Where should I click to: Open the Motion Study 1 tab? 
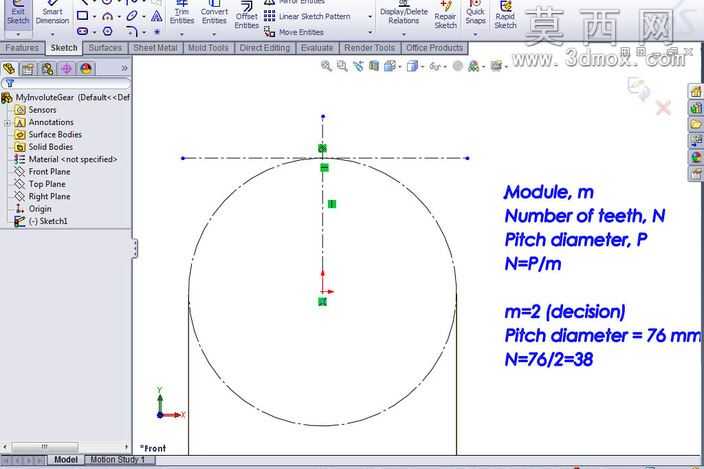(x=118, y=460)
